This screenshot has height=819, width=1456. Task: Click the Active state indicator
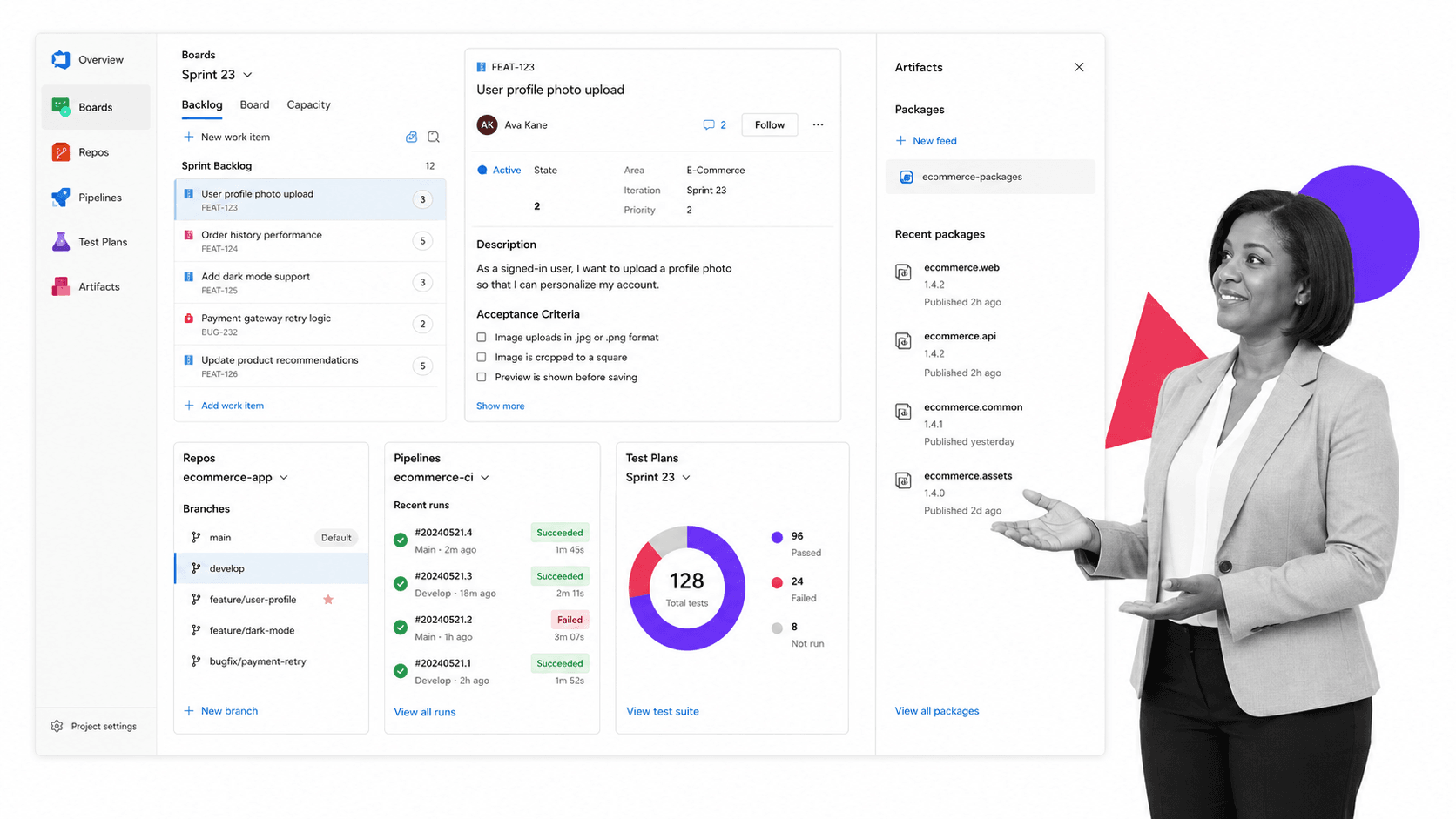[x=499, y=170]
